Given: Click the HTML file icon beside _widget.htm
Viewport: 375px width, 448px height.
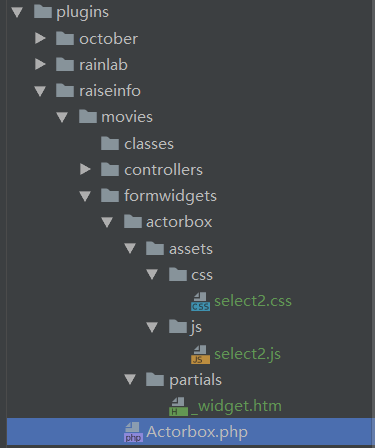Looking at the screenshot, I should coord(178,407).
